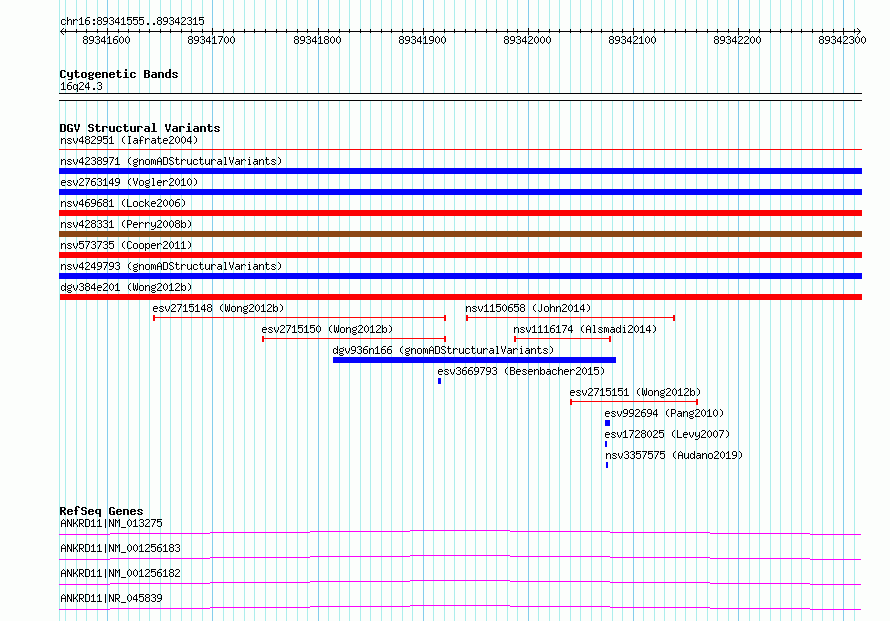Screen dimensions: 890x621
Task: Click the 89342300 ruler tick label
Action: 842,40
